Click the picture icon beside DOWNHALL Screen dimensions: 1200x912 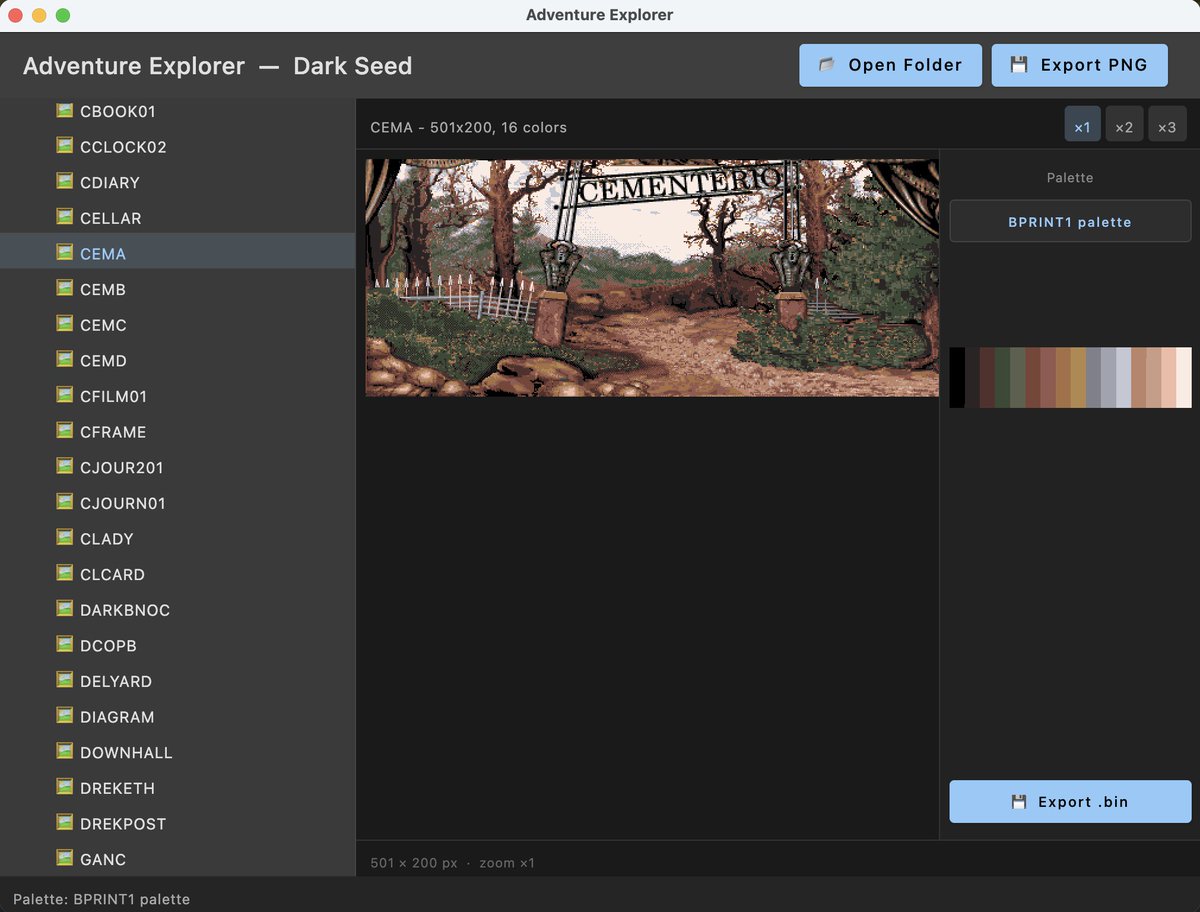[65, 752]
